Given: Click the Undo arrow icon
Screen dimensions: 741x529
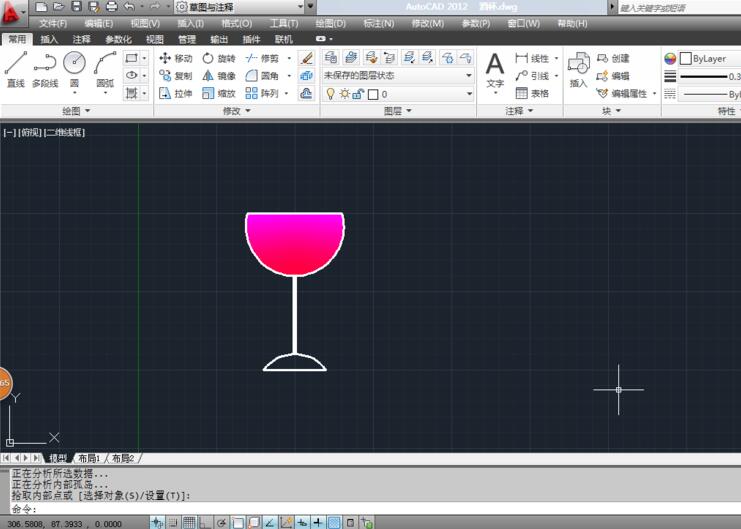Looking at the screenshot, I should pyautogui.click(x=129, y=7).
